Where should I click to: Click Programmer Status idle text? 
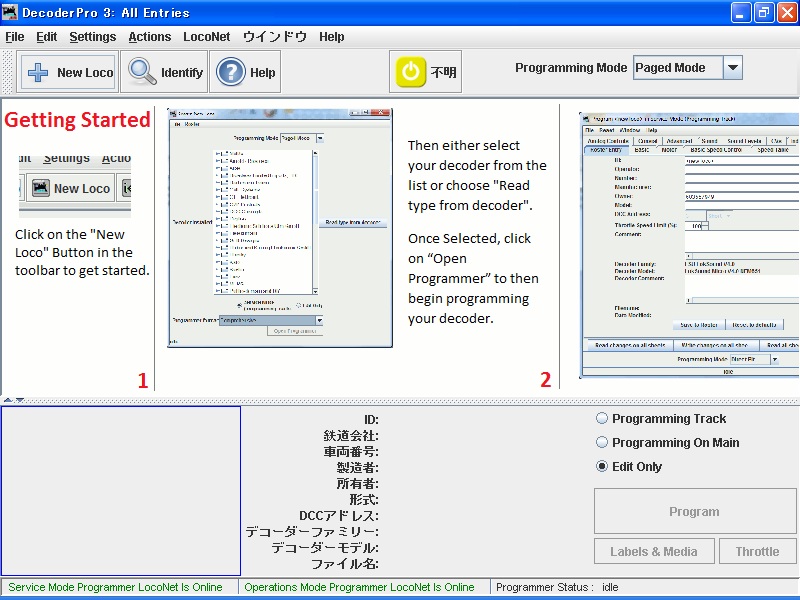(557, 587)
